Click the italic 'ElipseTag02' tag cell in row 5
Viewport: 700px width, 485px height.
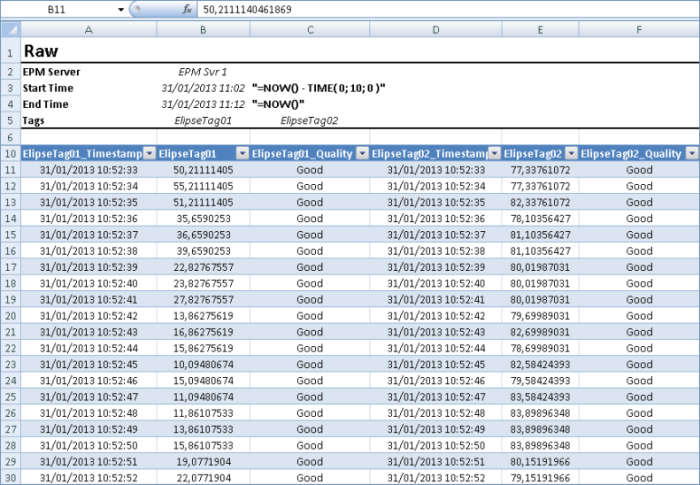309,121
